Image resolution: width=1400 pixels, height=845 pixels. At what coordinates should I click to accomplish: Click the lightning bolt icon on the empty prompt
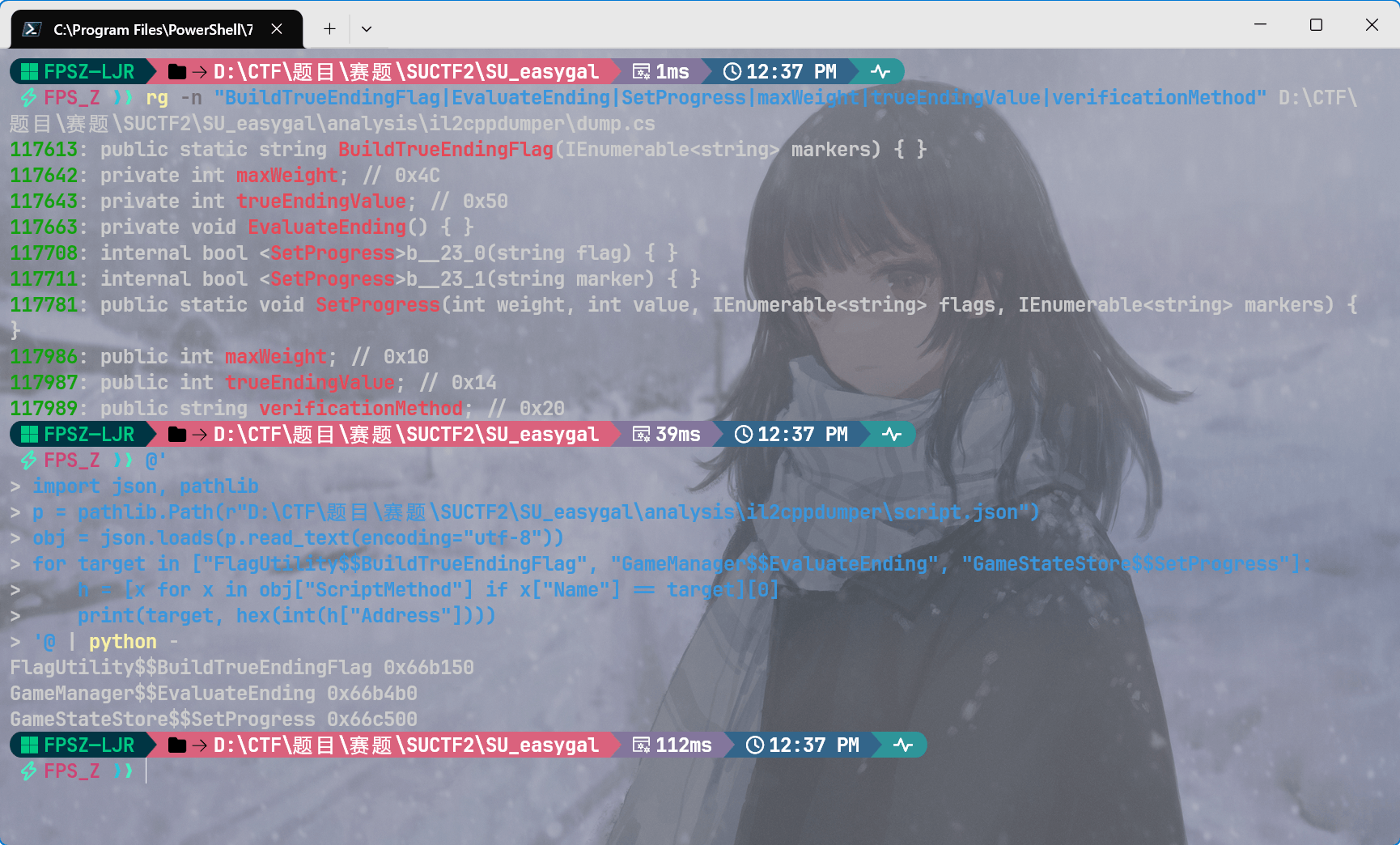[x=28, y=771]
